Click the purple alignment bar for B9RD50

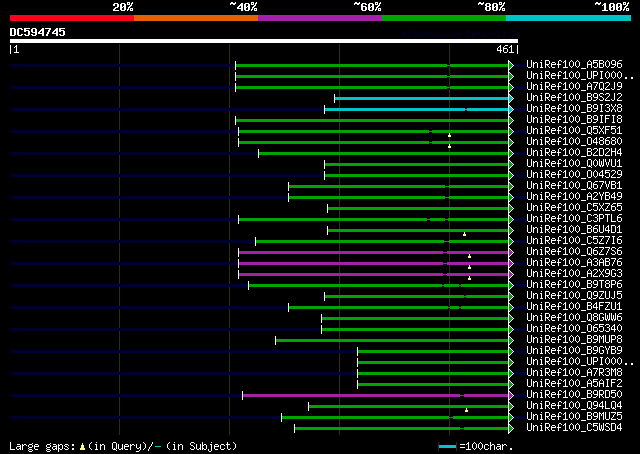click(376, 396)
